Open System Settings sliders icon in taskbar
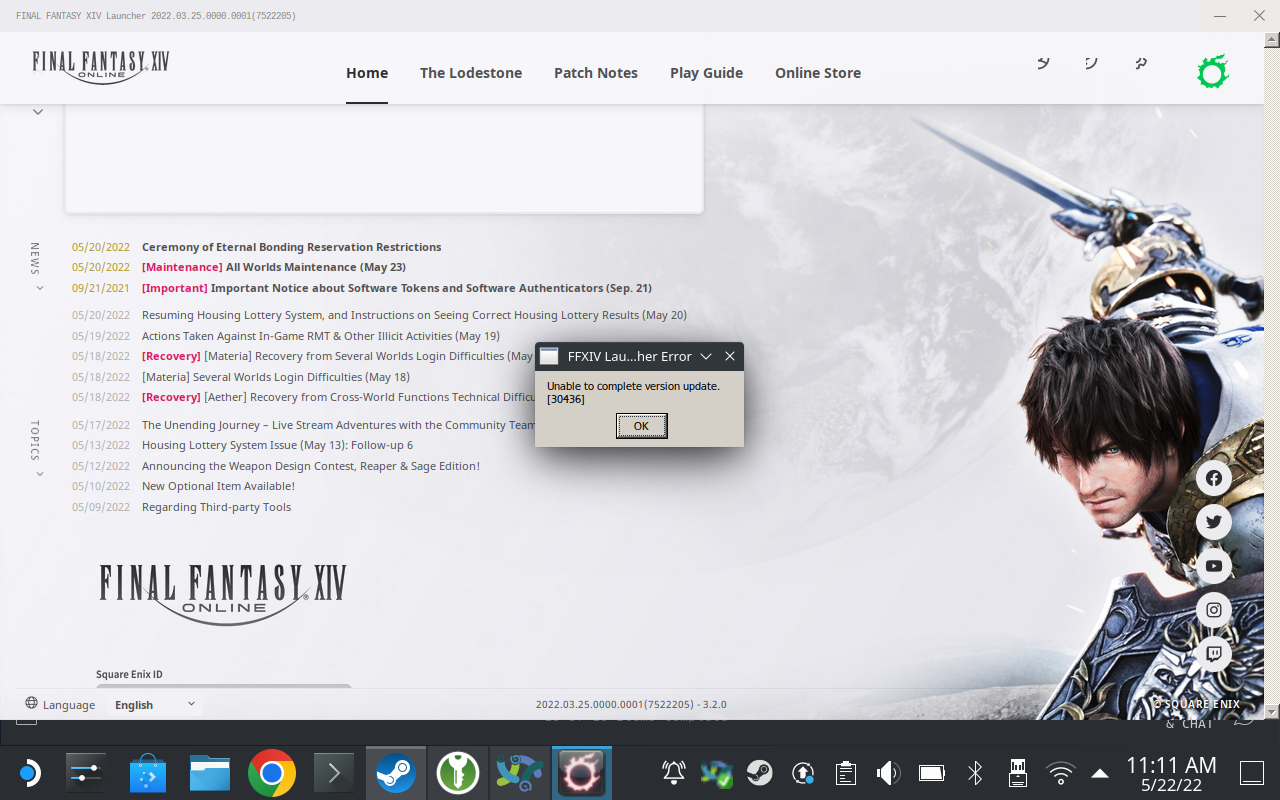 (84, 773)
